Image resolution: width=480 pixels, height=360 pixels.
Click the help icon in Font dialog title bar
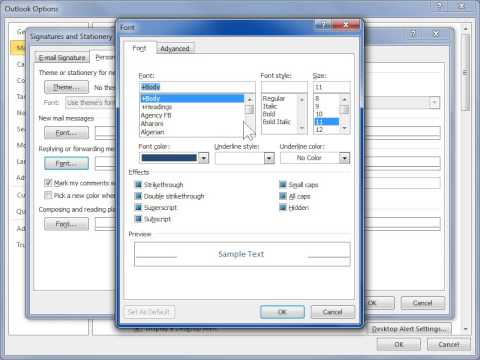323,25
